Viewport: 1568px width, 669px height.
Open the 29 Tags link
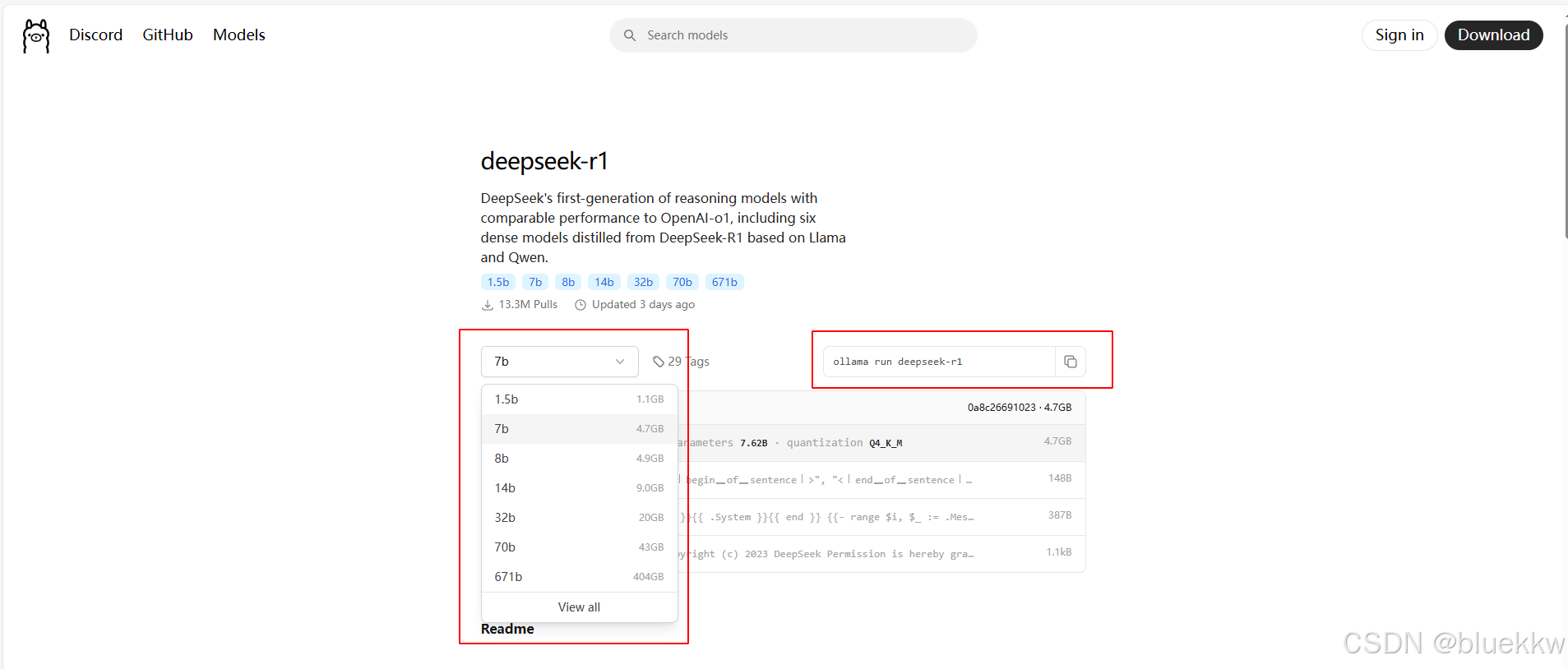point(681,362)
